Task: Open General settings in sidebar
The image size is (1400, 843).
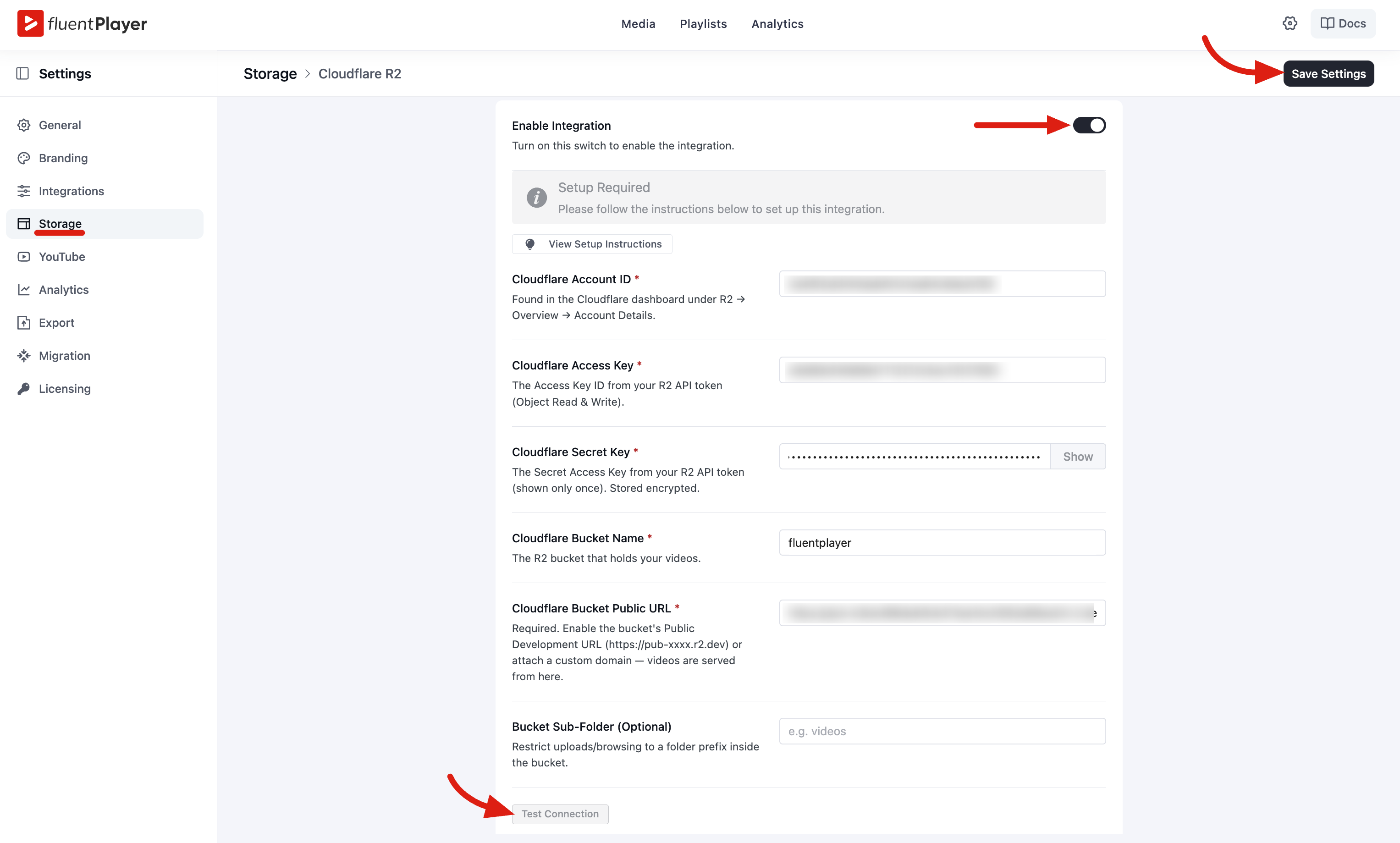Action: 105,125
